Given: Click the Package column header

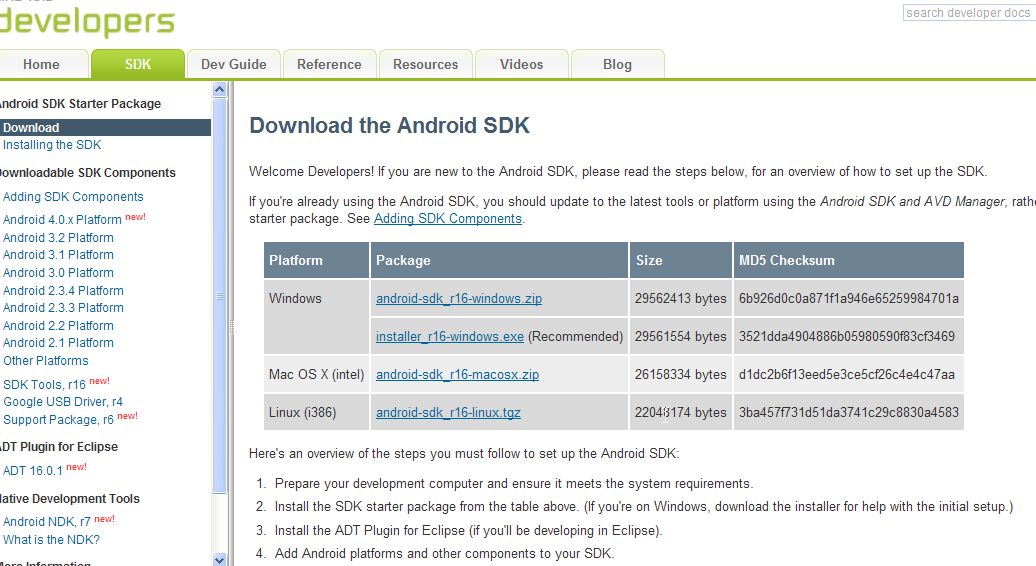Looking at the screenshot, I should click(x=499, y=260).
